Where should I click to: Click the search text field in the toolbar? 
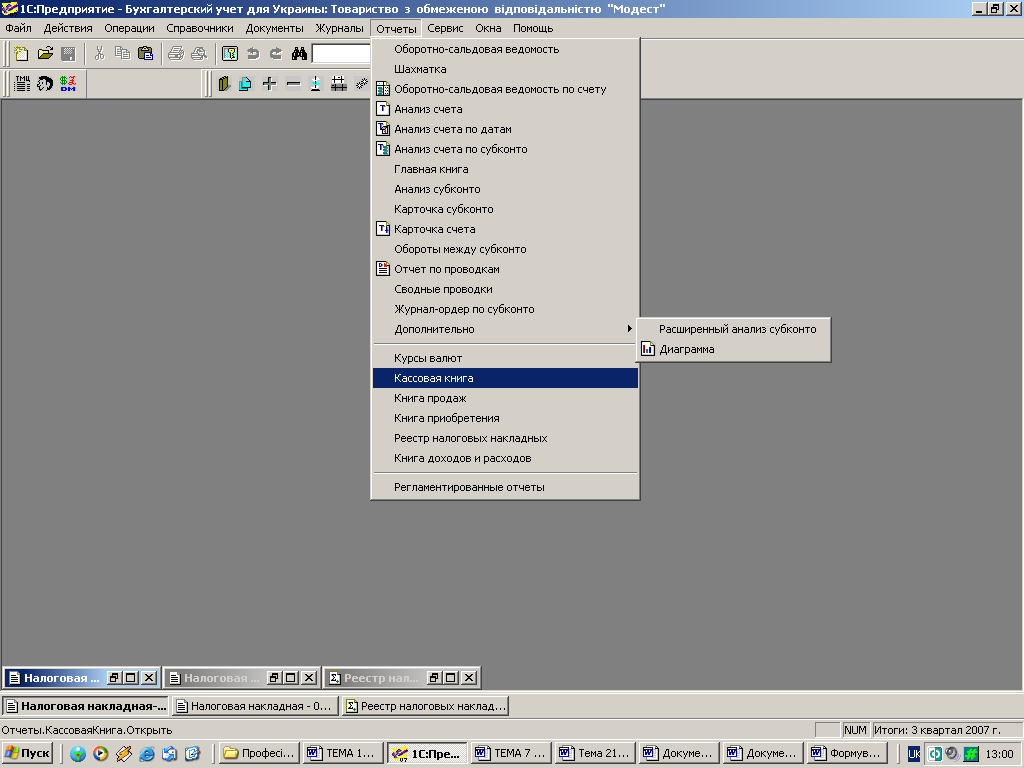pyautogui.click(x=341, y=54)
